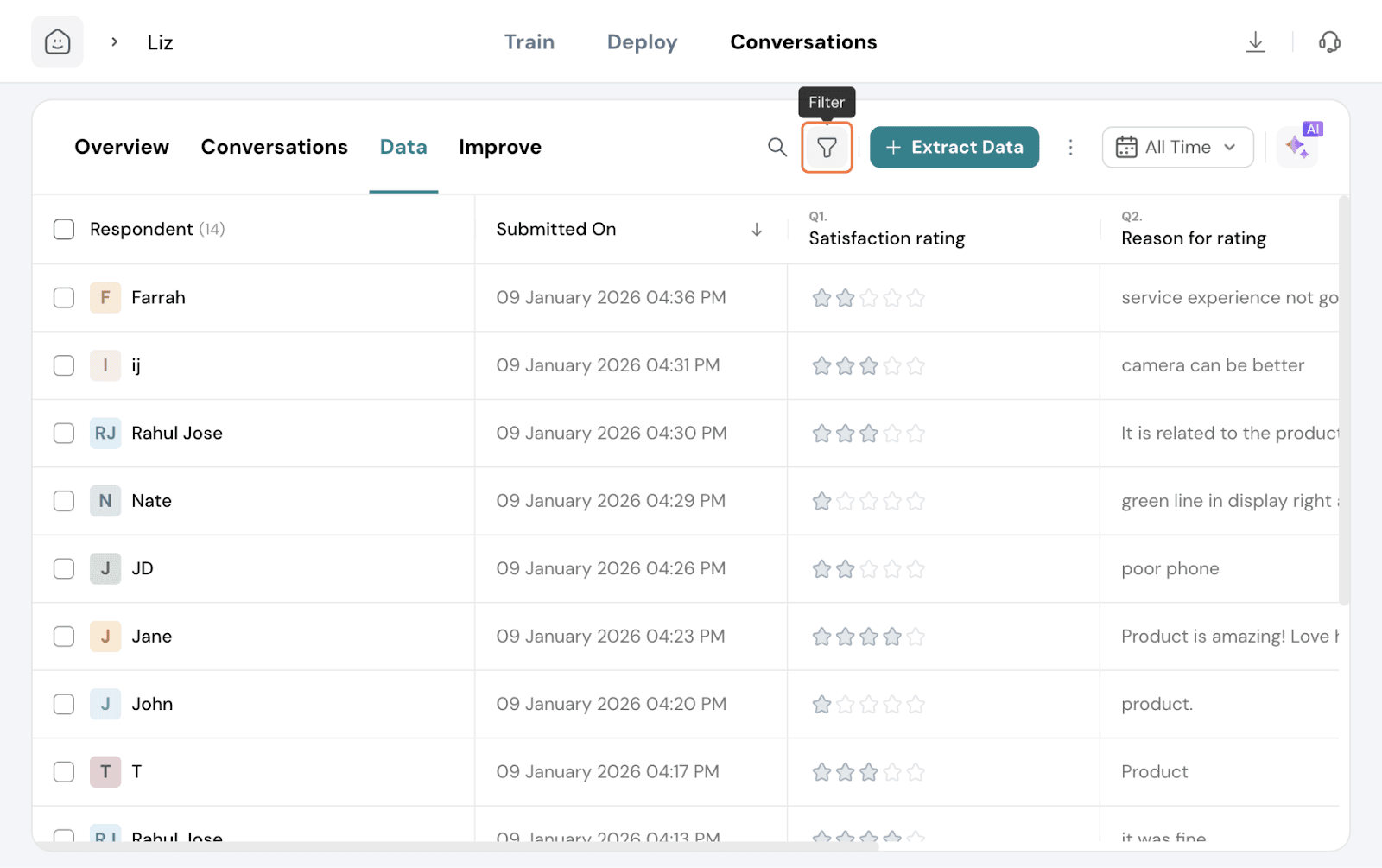Check the box next to Nate
Screen dimensions: 1382x868
pos(64,501)
